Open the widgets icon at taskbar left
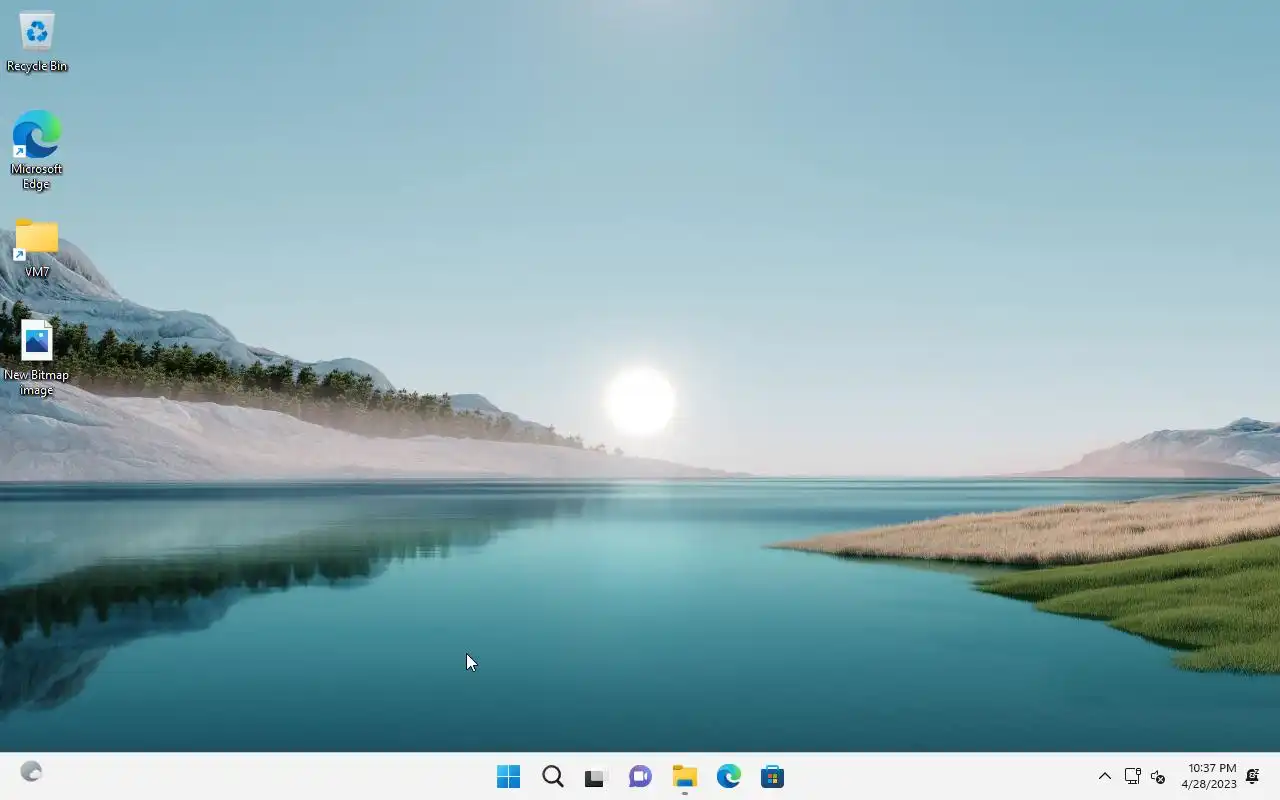Viewport: 1280px width, 800px height. 31,772
